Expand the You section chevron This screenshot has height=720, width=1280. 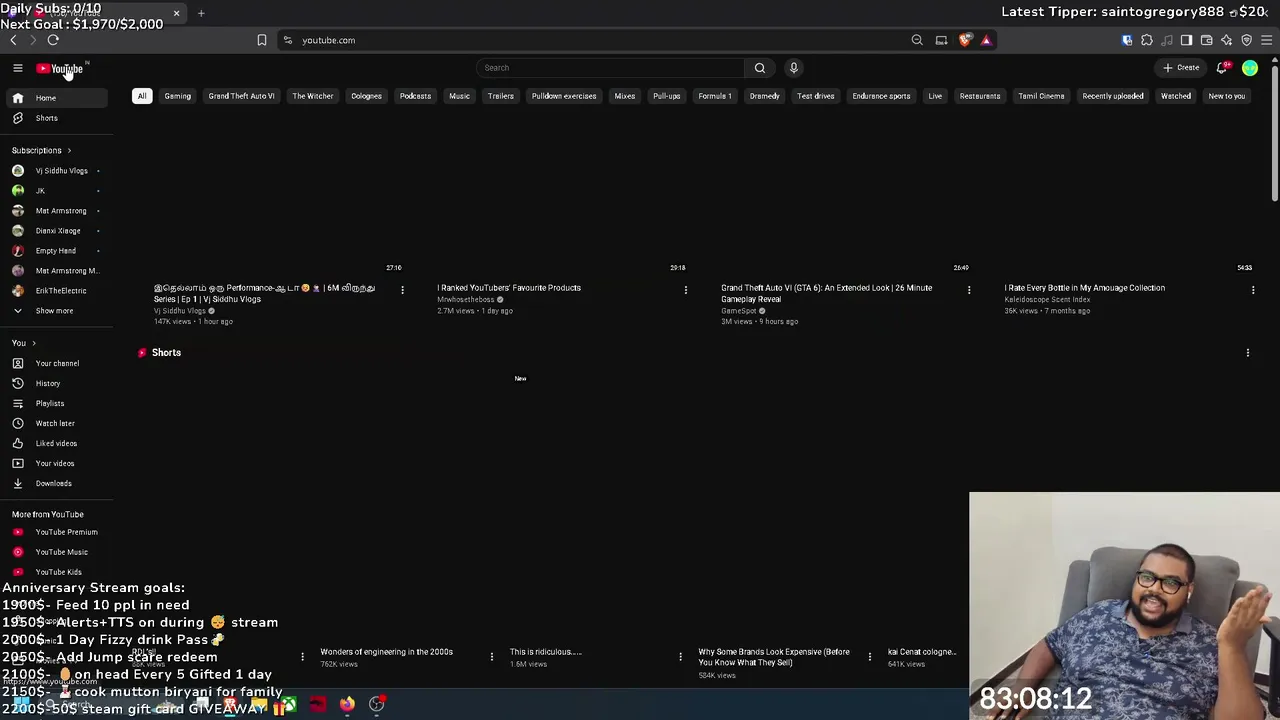pyautogui.click(x=33, y=343)
